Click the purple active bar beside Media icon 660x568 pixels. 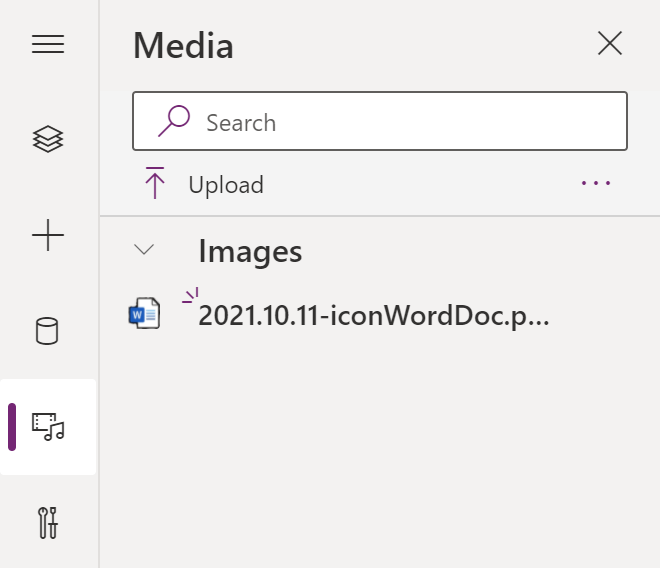click(12, 427)
